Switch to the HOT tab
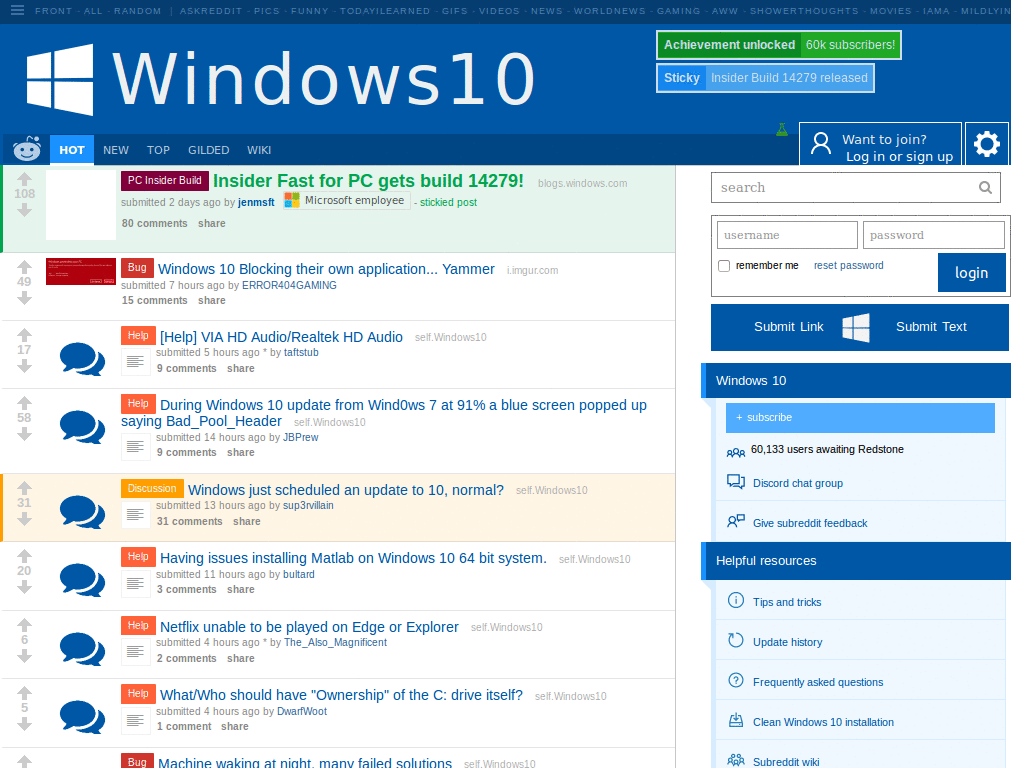Screen dimensions: 1024x768 pyautogui.click(x=72, y=150)
